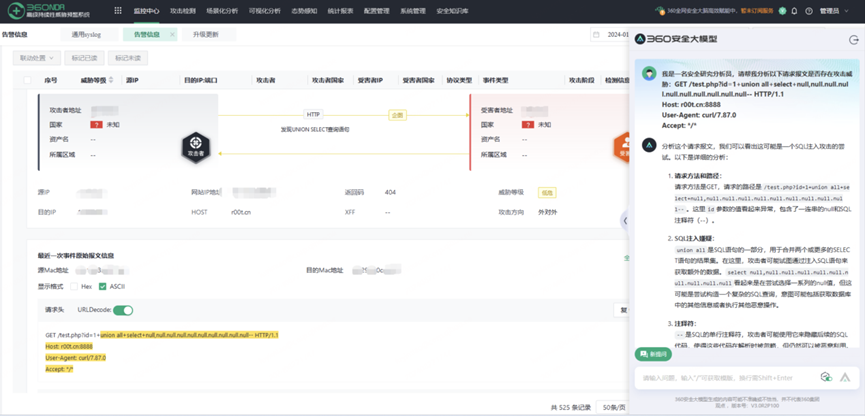Screen dimensions: 865x416
Task: Close the 告警信息 tab with its x
Action: 172,35
